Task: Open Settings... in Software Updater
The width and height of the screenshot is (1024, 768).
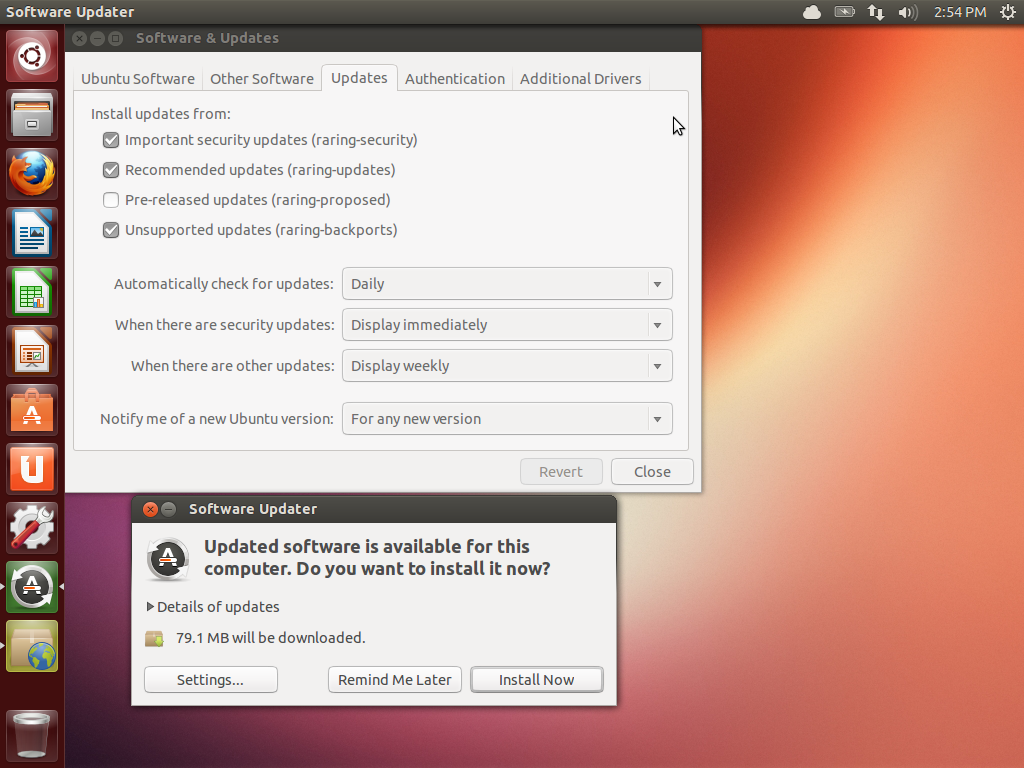Action: coord(210,680)
